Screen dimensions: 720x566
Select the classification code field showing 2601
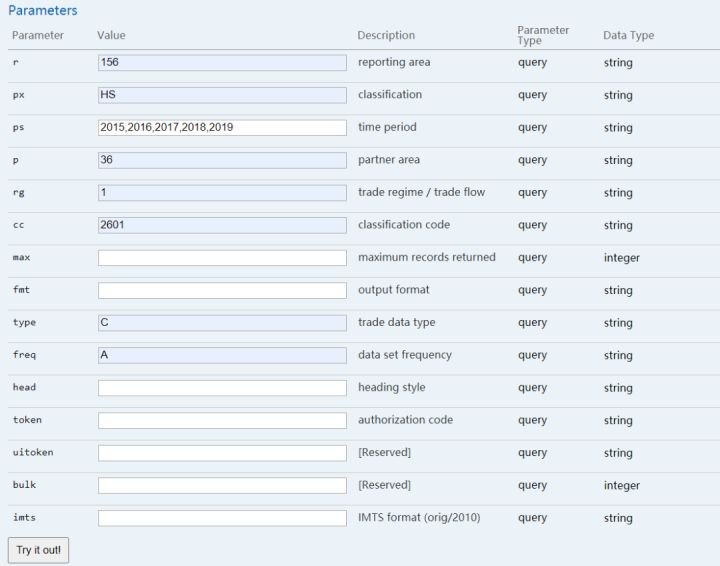tap(222, 225)
